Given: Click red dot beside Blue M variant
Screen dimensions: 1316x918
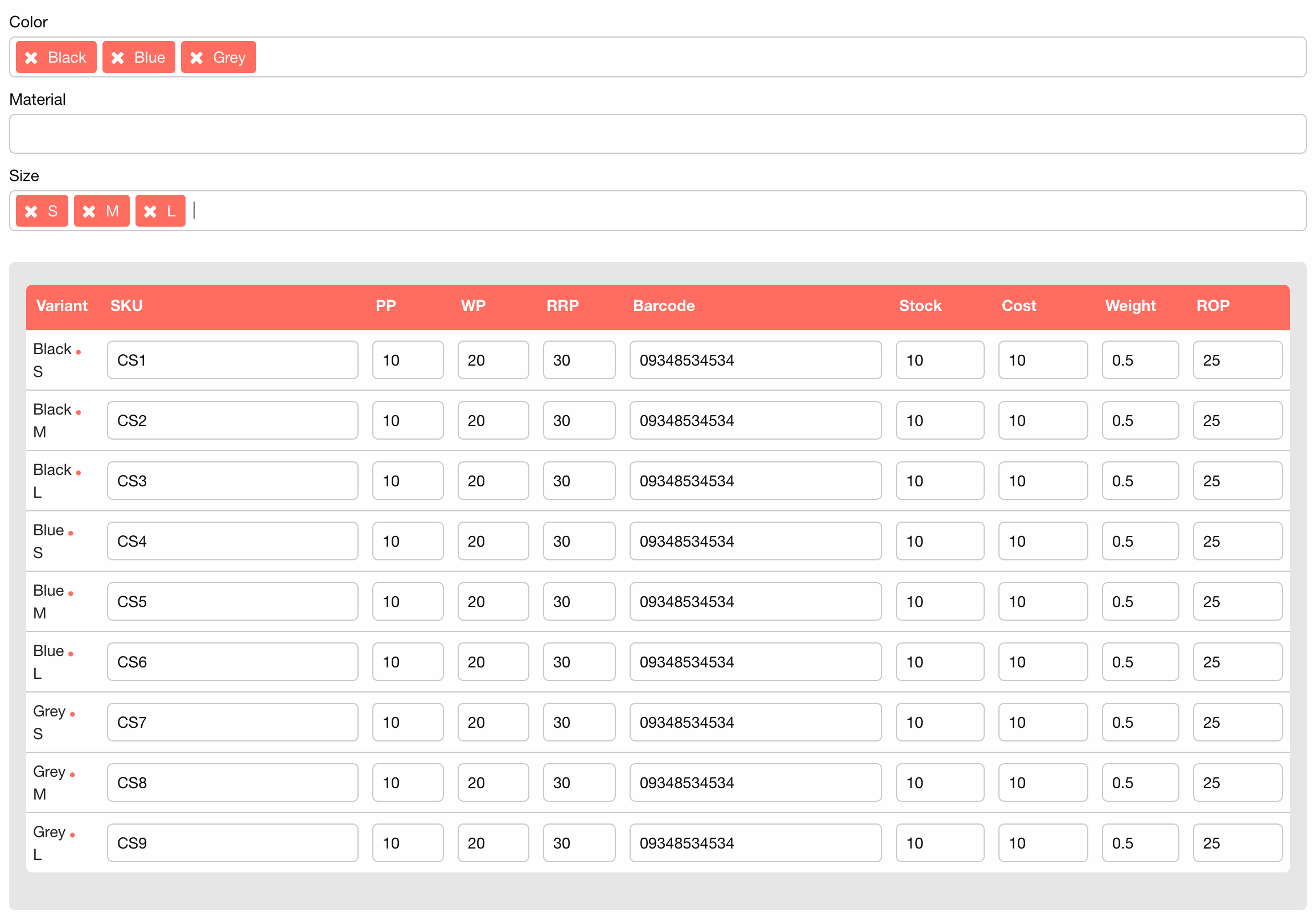Looking at the screenshot, I should 71,594.
